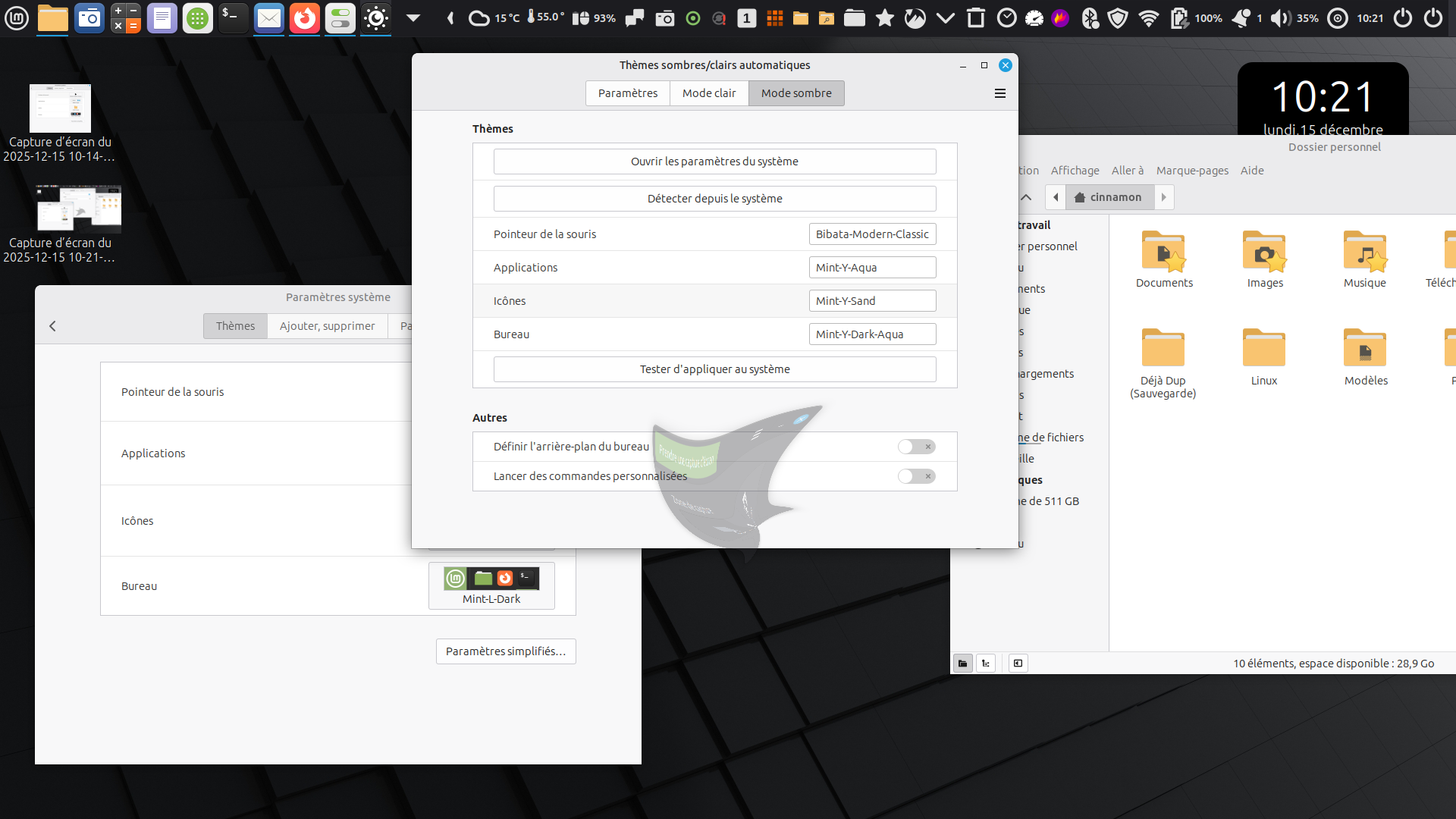
Task: Click the workspace switcher numbered 1
Action: [x=747, y=18]
